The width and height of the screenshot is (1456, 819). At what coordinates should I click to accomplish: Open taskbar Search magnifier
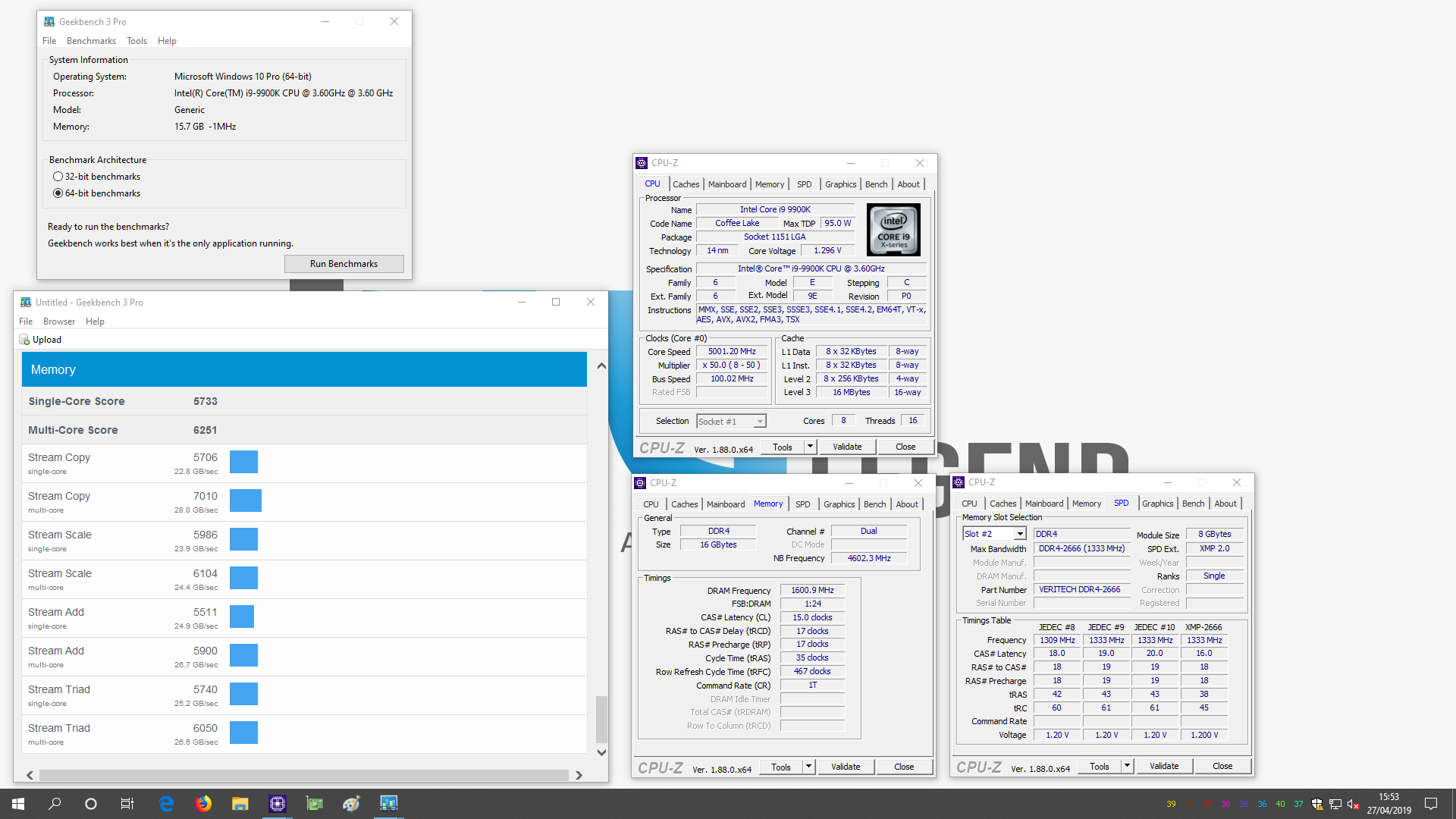55,804
